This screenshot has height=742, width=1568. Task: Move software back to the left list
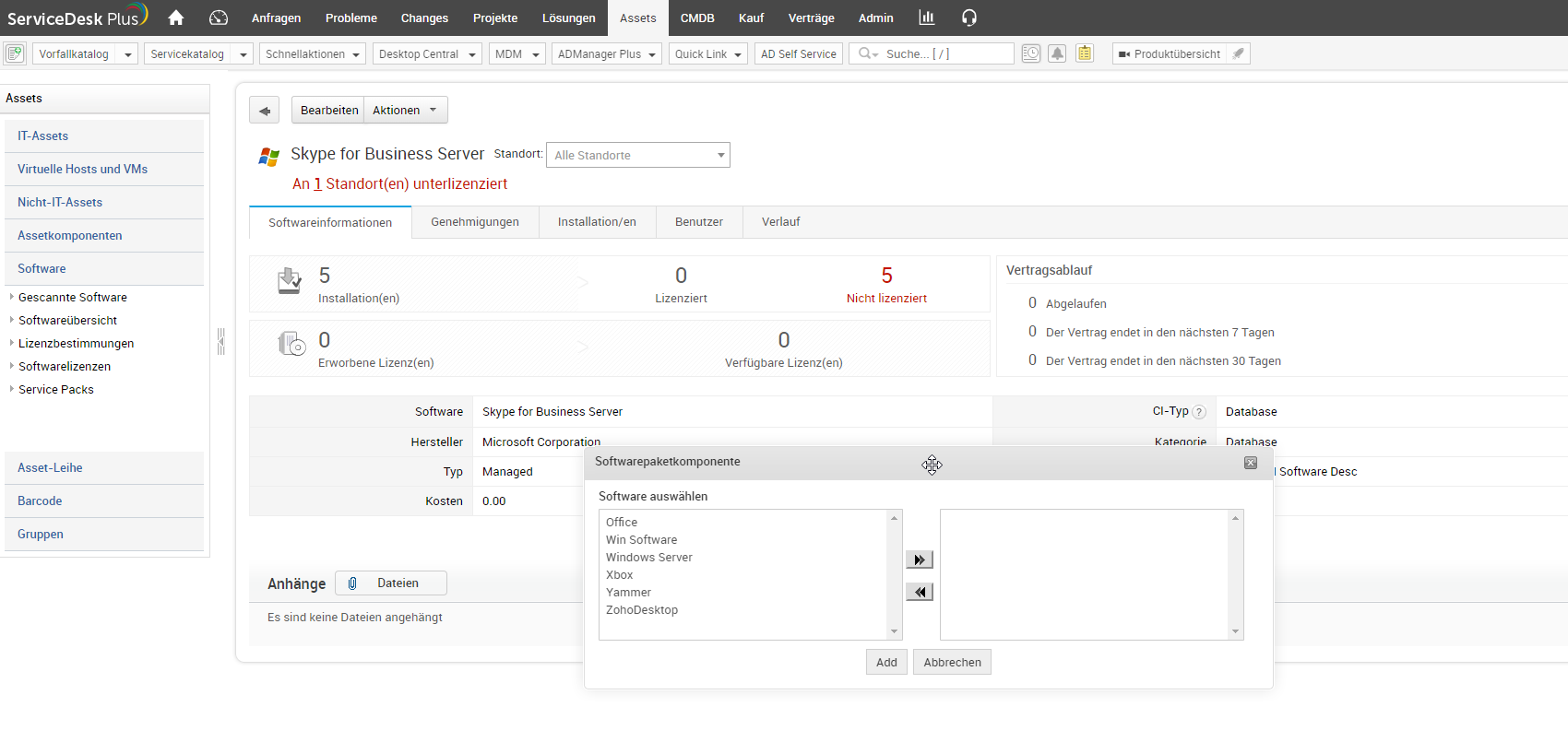click(920, 592)
